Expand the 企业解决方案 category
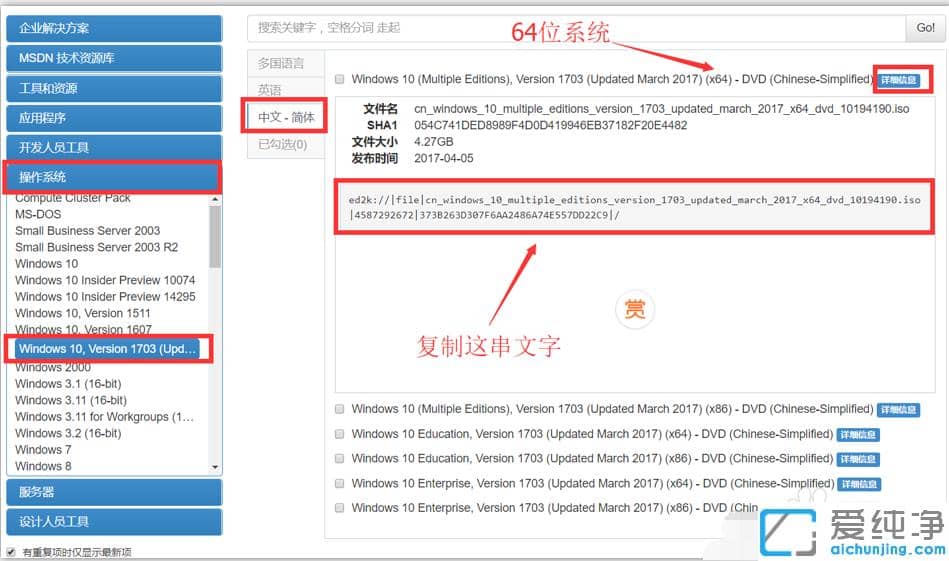 click(114, 28)
